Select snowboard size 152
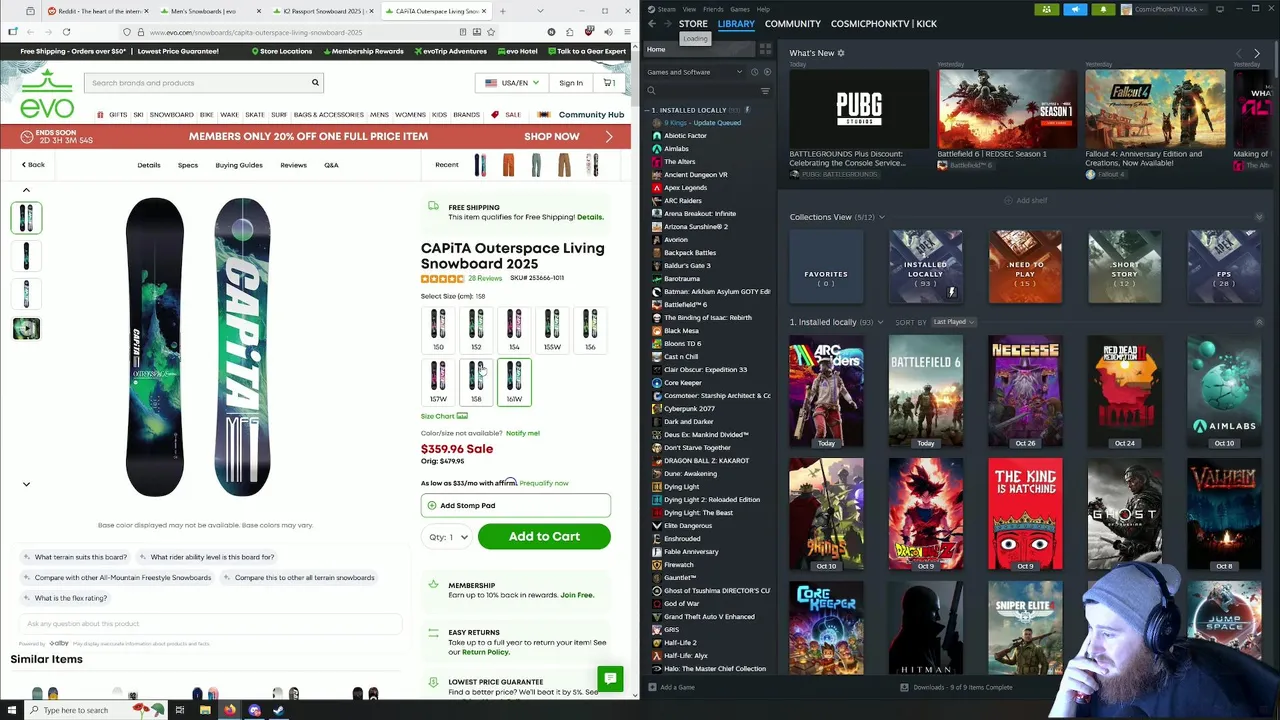The width and height of the screenshot is (1280, 720). (476, 330)
